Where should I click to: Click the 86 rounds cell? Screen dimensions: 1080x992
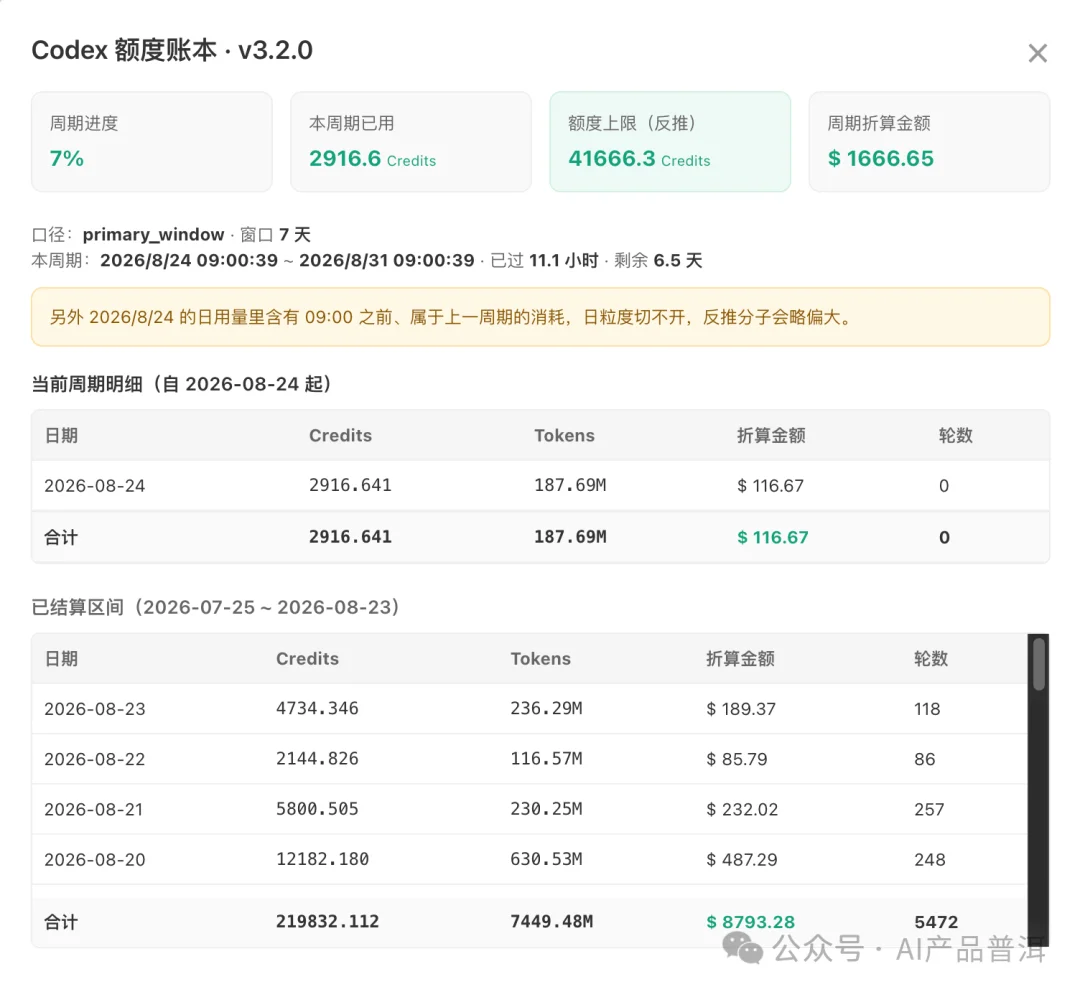(x=924, y=759)
